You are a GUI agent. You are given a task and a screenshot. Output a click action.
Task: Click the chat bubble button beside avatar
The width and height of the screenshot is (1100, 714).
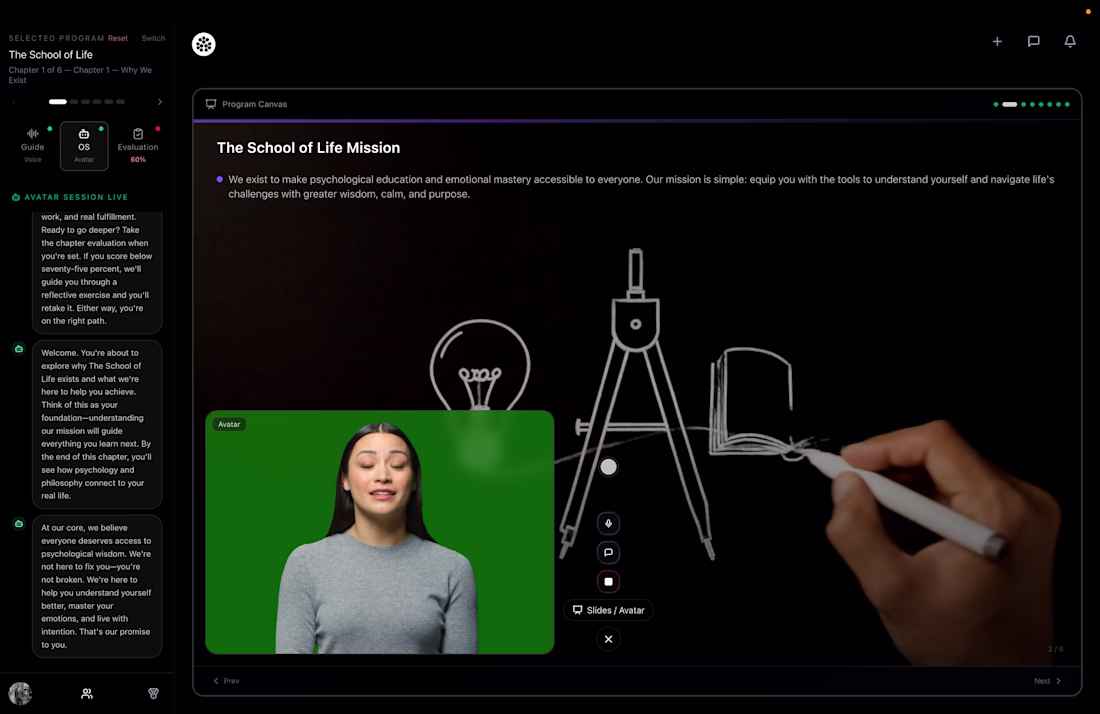tap(608, 553)
